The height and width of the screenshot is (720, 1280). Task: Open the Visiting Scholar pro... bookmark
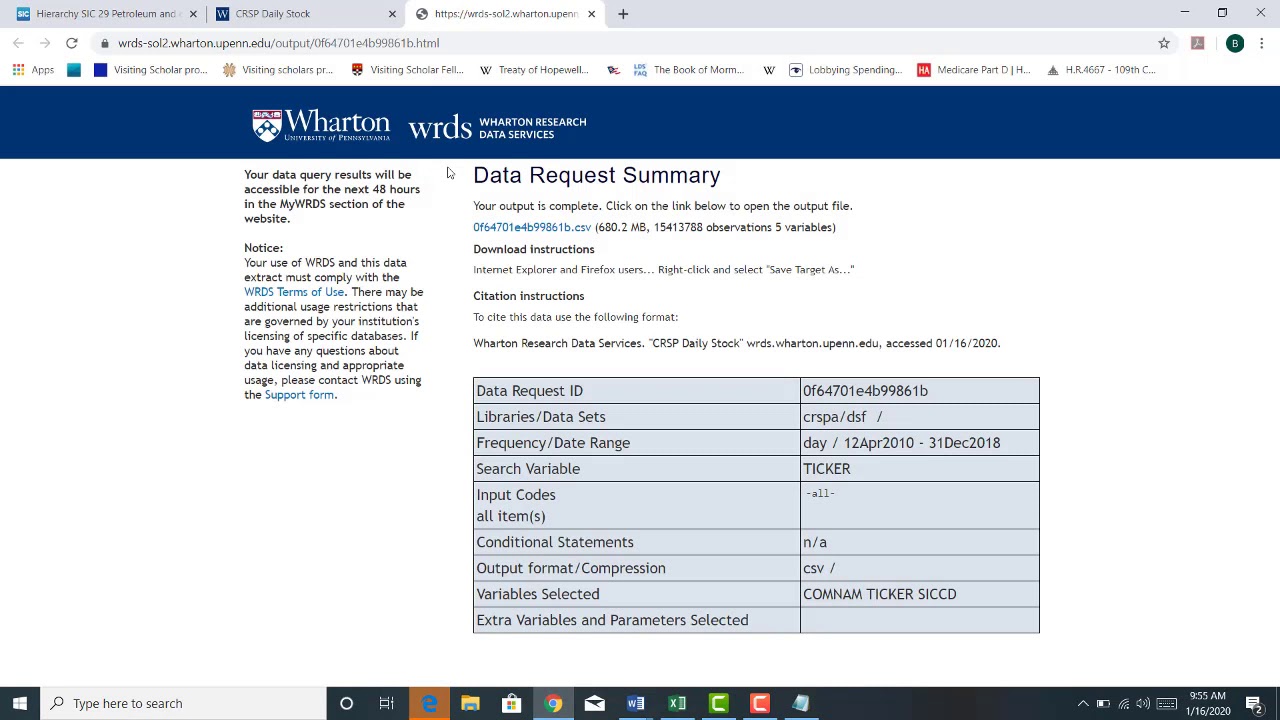pos(150,70)
